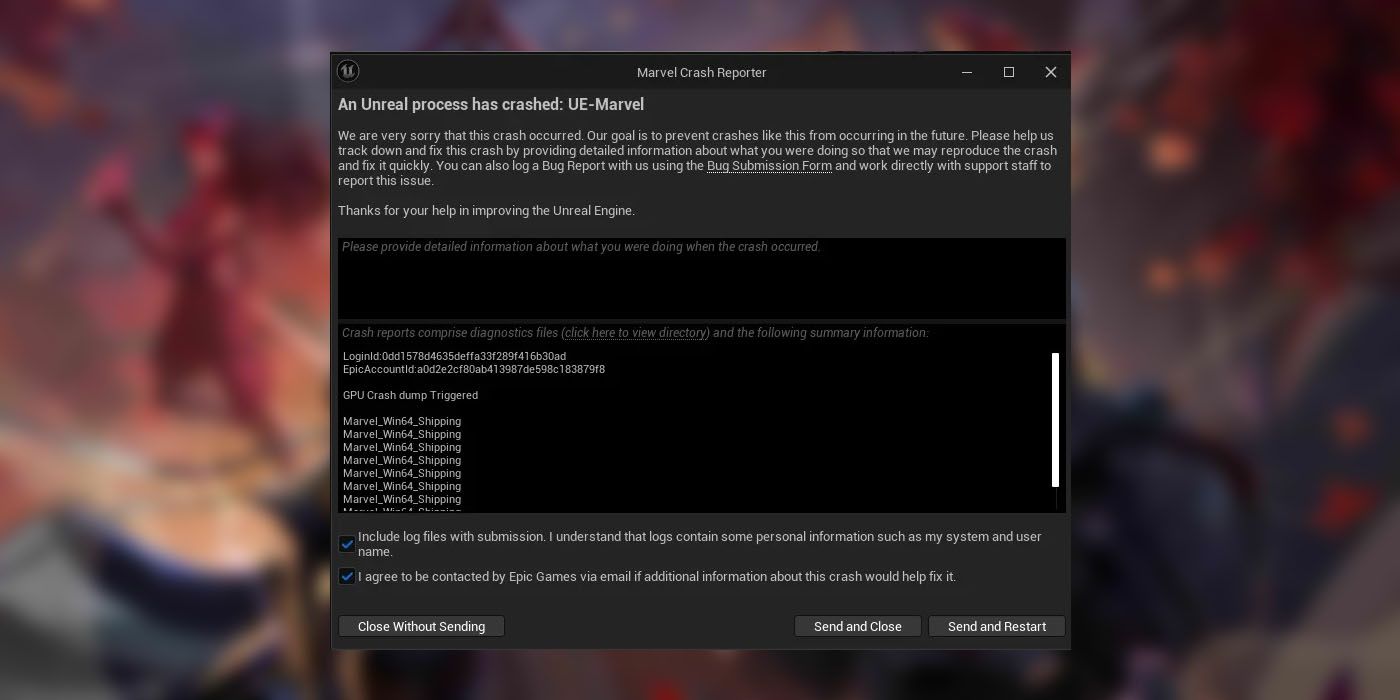Click the crash summary scrollbar thumb
The height and width of the screenshot is (700, 1400).
1055,419
